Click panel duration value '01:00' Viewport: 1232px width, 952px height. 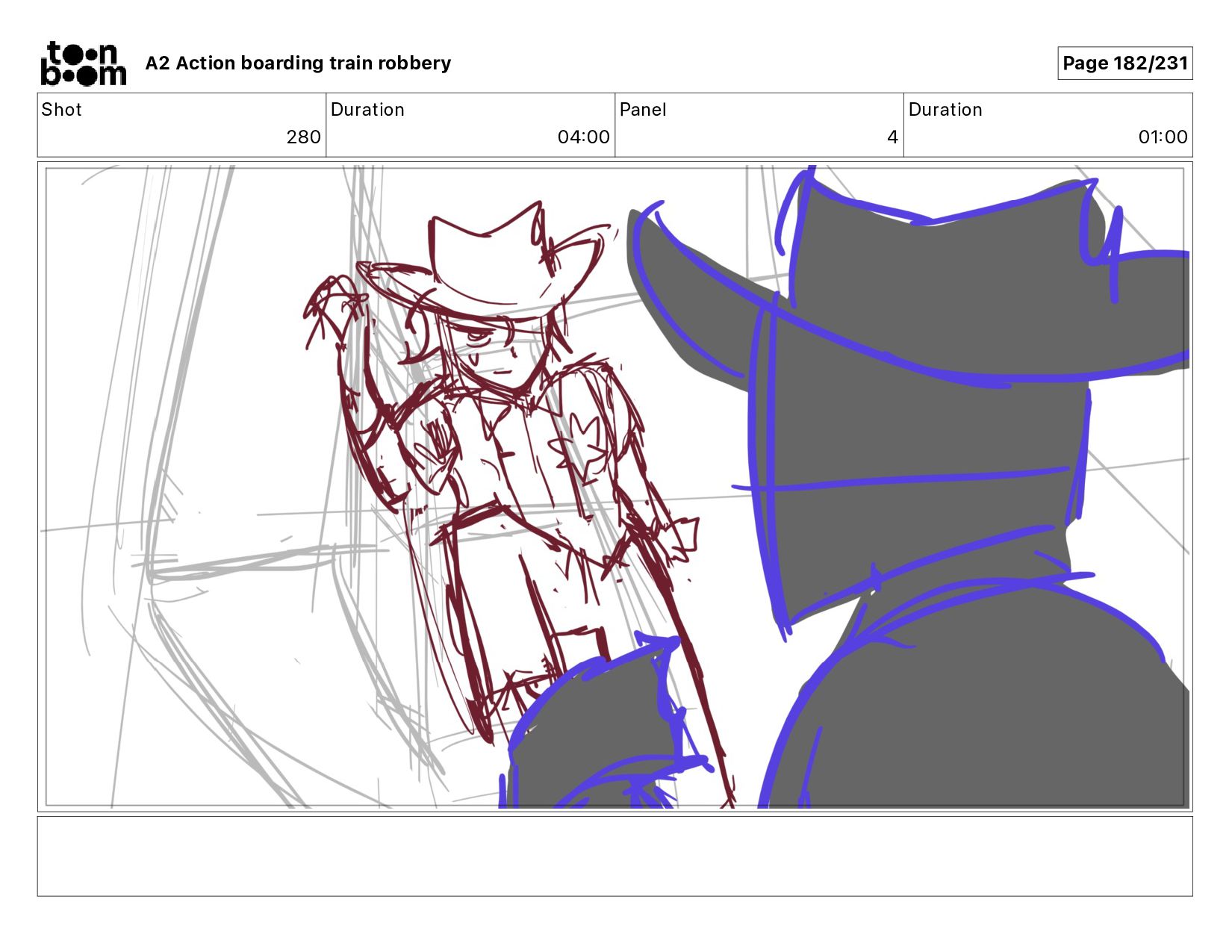tap(1163, 137)
